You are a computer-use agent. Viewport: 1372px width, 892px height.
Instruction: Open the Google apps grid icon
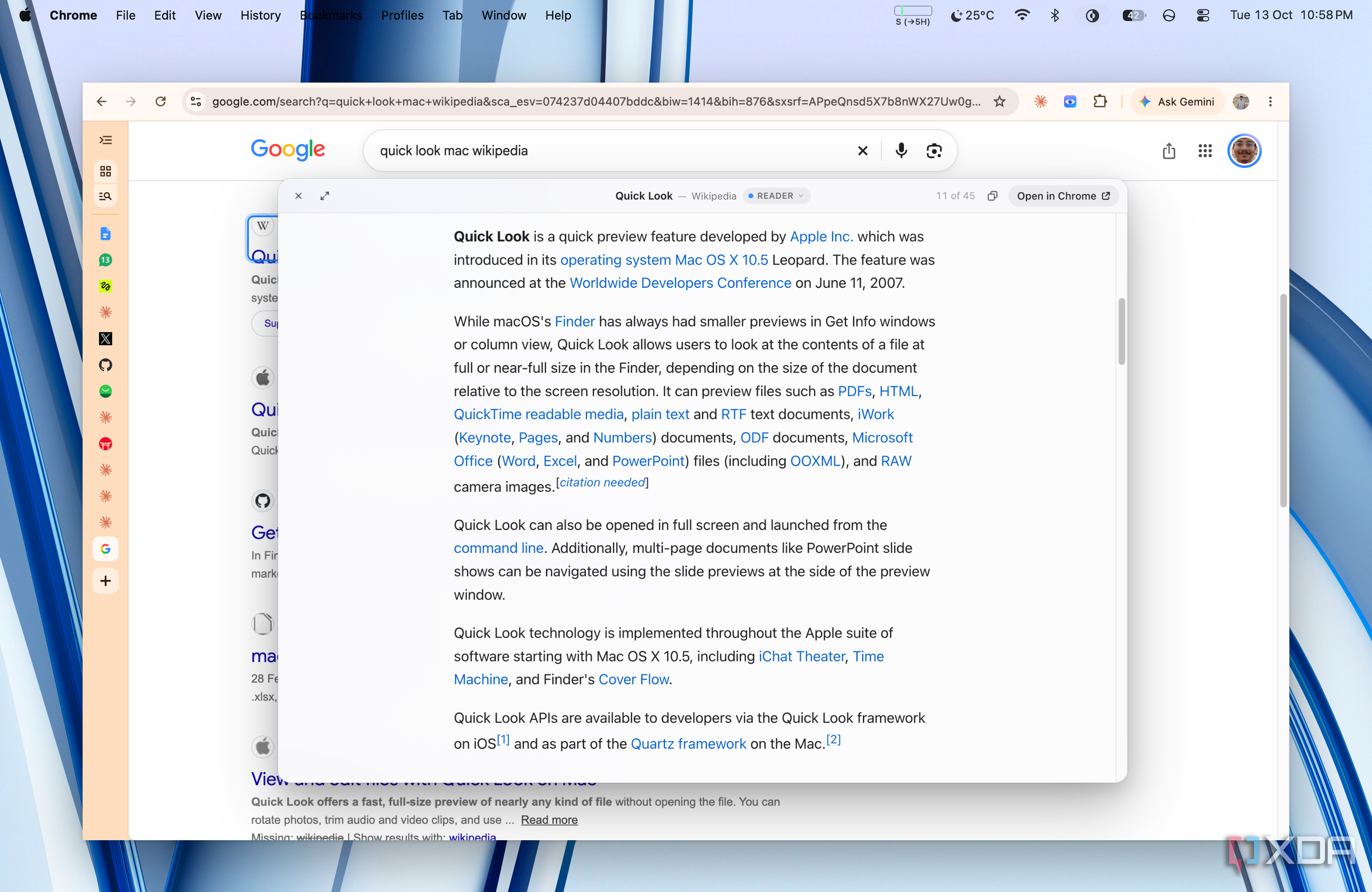pos(1205,151)
